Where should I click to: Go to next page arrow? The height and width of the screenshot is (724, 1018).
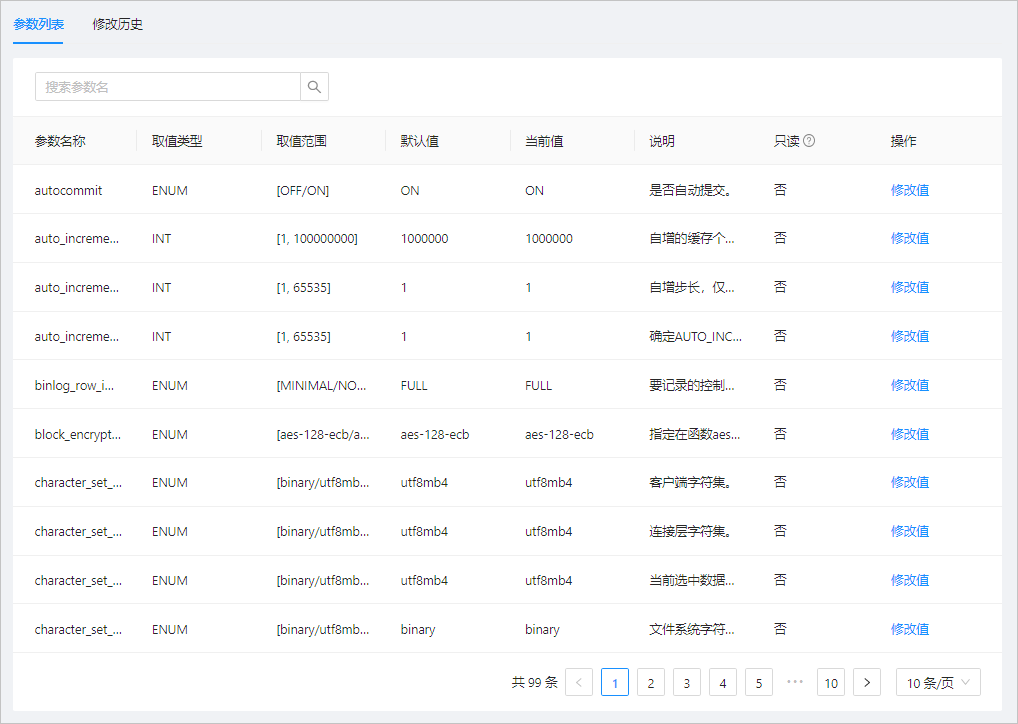pyautogui.click(x=867, y=682)
